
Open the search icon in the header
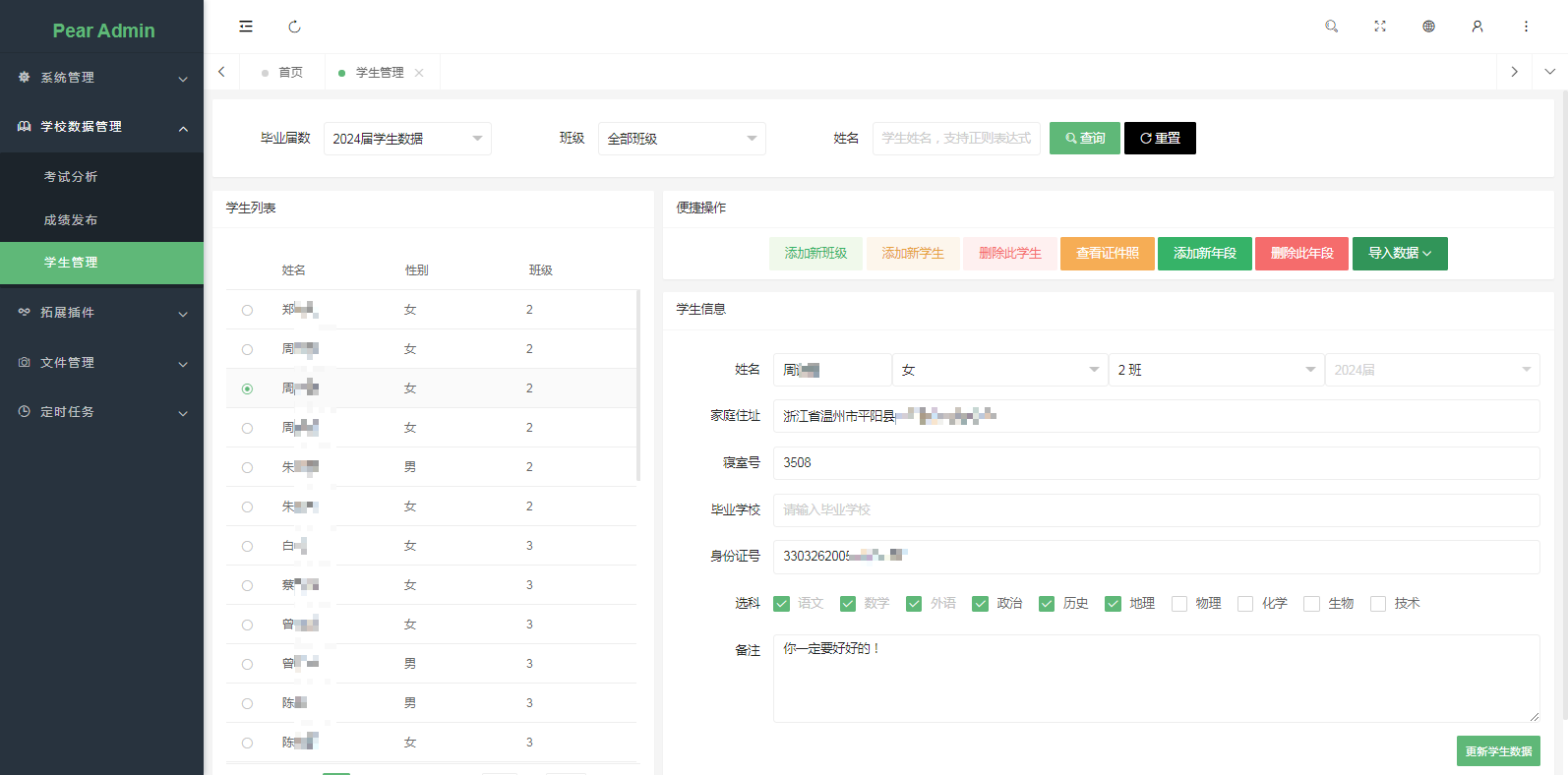click(x=1332, y=27)
